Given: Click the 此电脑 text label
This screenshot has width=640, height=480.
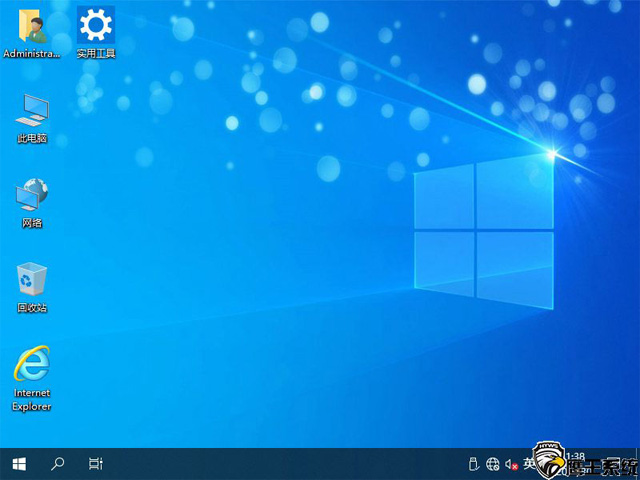Looking at the screenshot, I should [32, 138].
